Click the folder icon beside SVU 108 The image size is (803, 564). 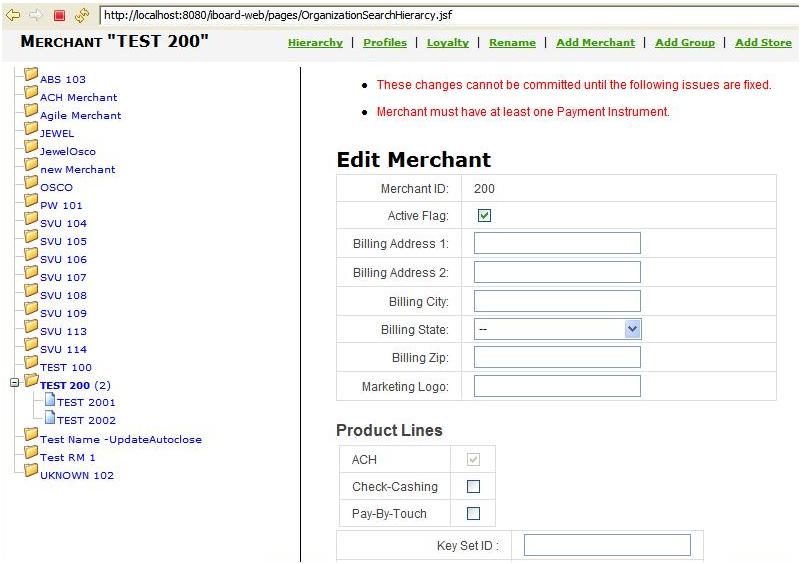point(31,290)
